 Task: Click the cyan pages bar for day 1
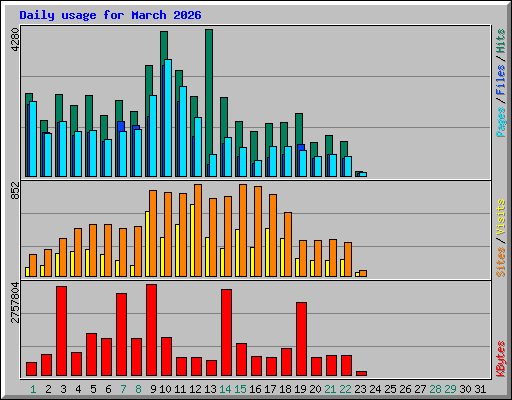click(x=33, y=139)
